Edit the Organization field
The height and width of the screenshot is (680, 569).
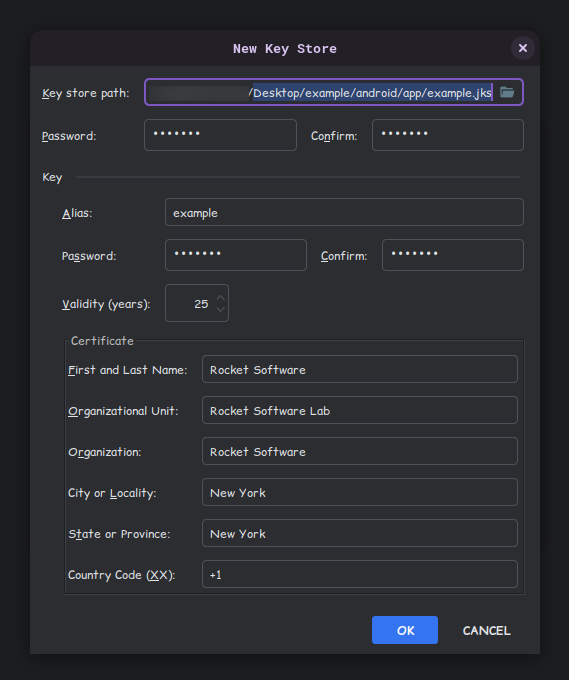(360, 451)
